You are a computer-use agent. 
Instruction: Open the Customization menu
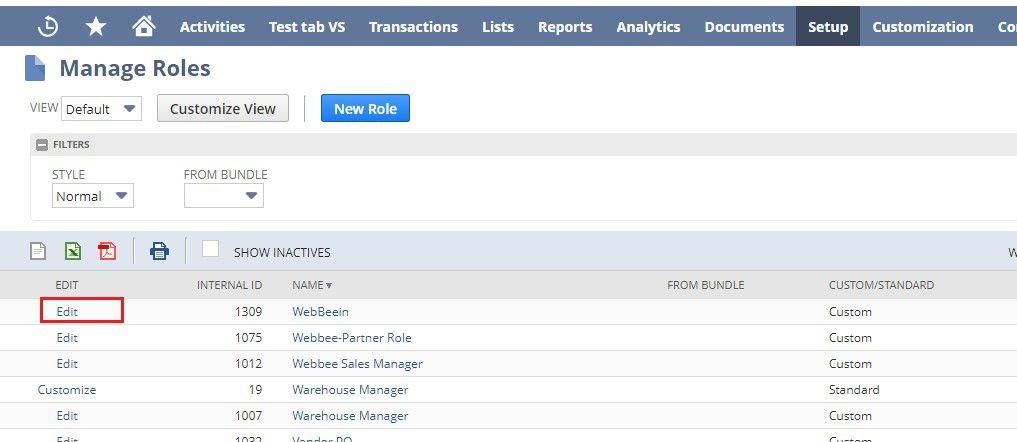click(x=922, y=27)
